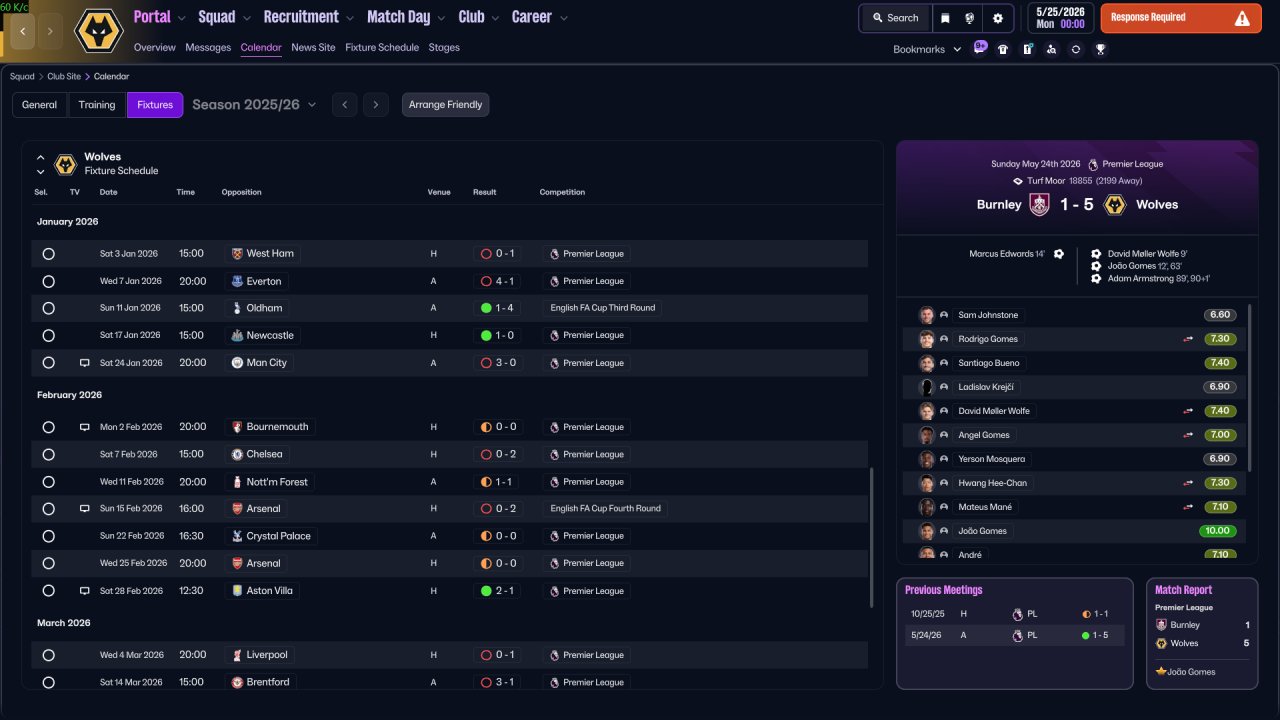Viewport: 1280px width, 720px height.
Task: Select the Bournemouth fixture radio button
Action: click(x=48, y=427)
